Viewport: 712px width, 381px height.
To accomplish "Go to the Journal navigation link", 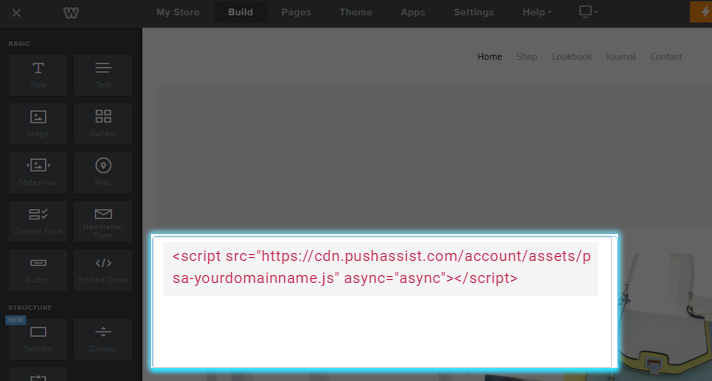I will (621, 57).
